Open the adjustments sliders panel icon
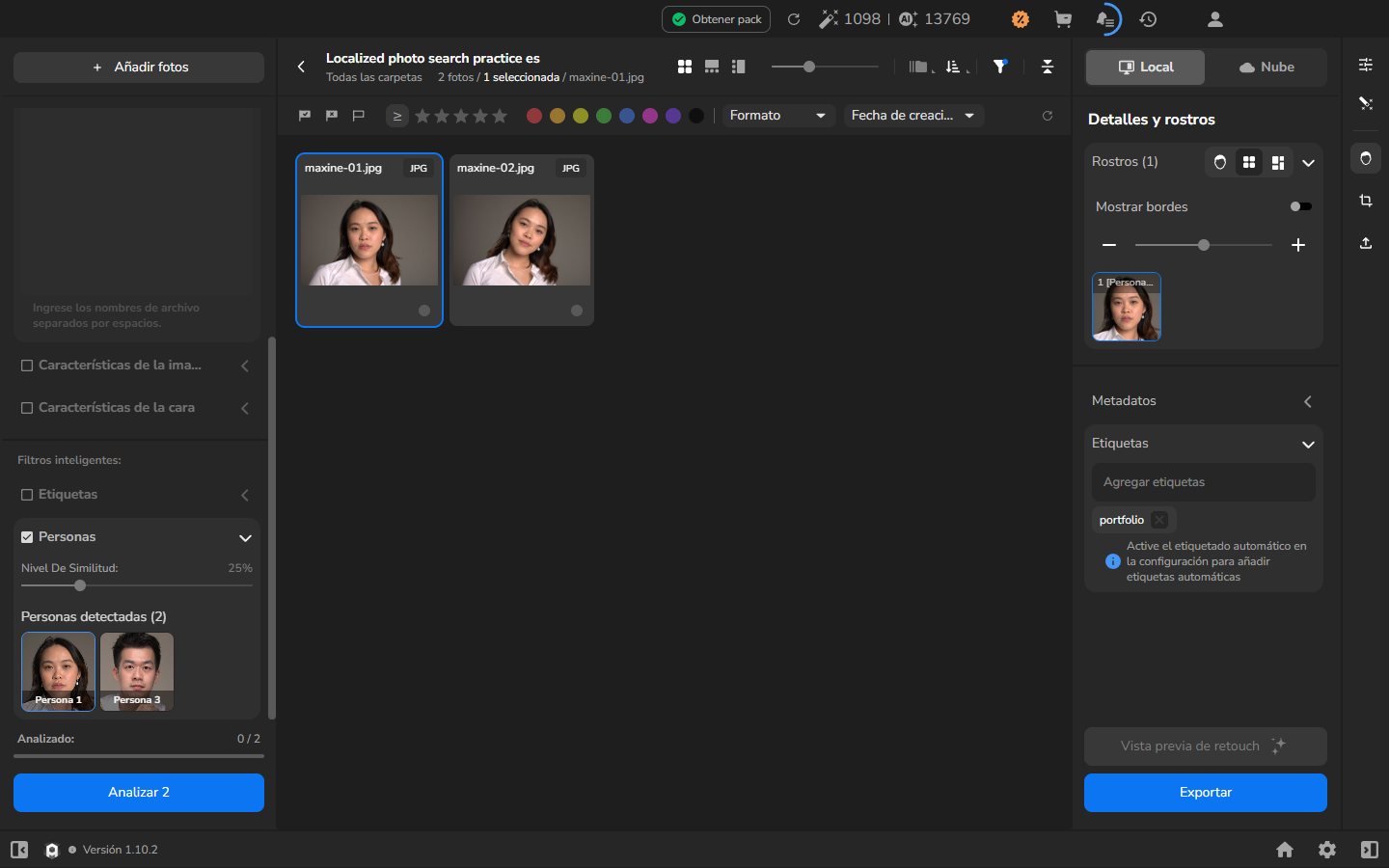1389x868 pixels. tap(1366, 65)
